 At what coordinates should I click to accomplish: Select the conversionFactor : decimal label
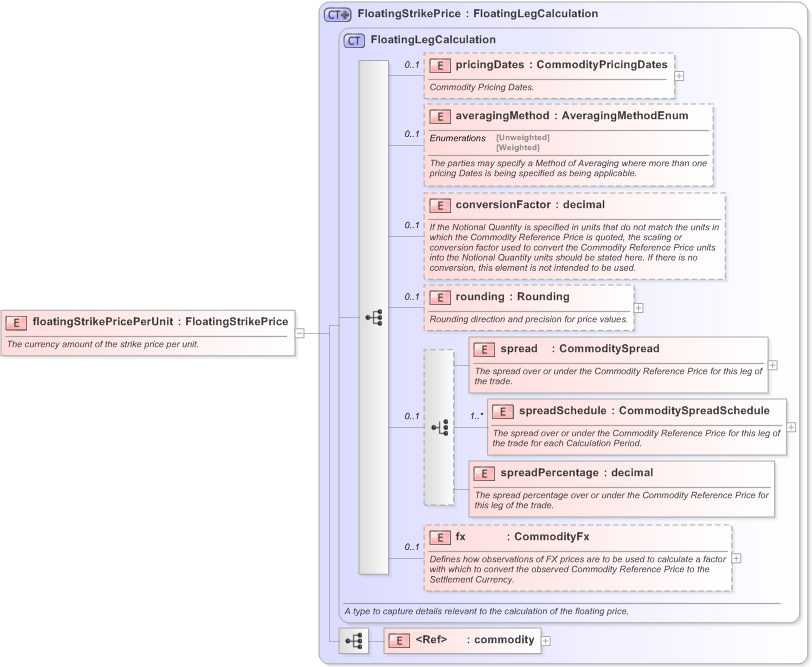tap(530, 205)
